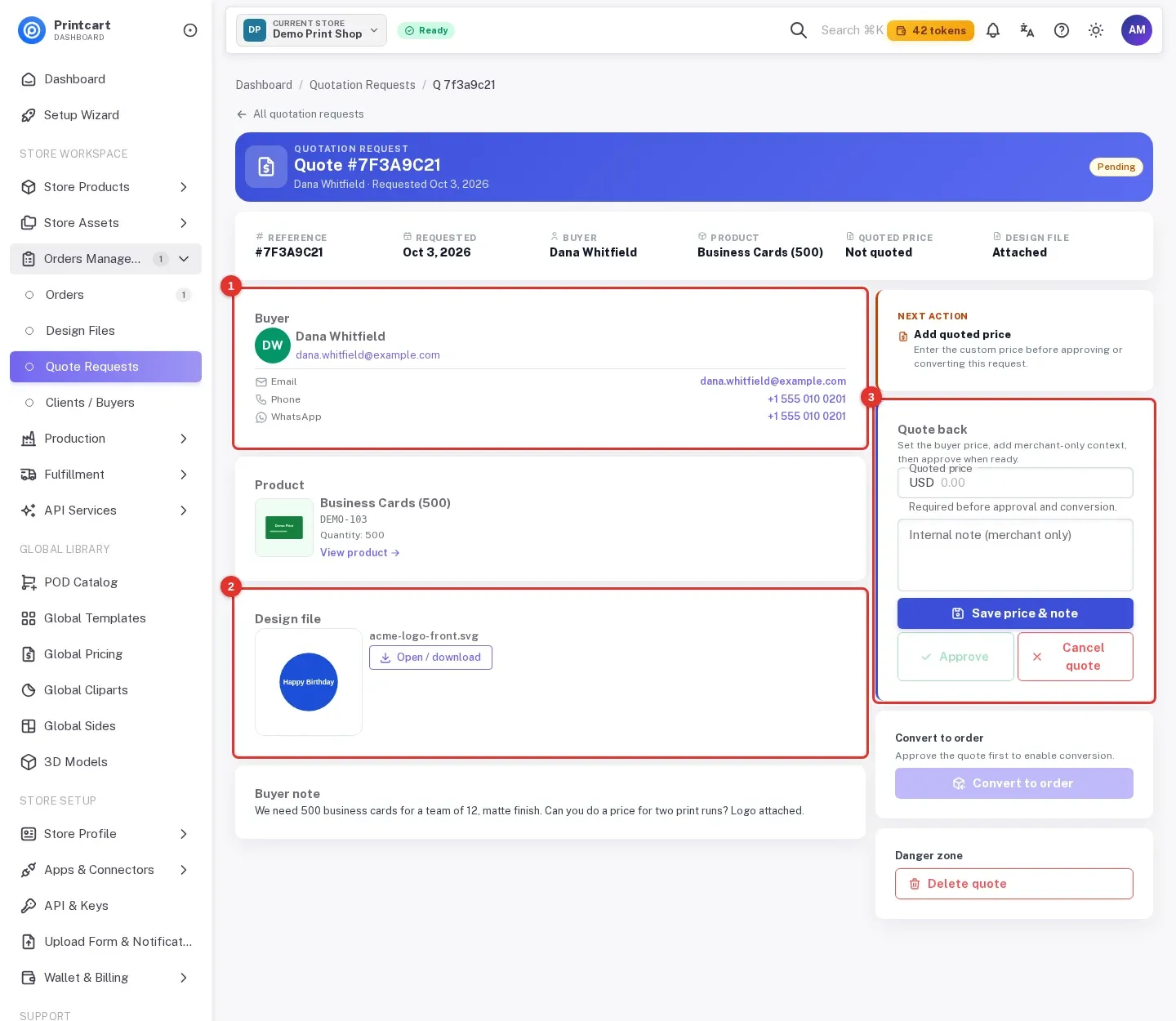Open Global Pricing sidebar item
Screen dimensions: 1176x1021
click(x=105, y=654)
